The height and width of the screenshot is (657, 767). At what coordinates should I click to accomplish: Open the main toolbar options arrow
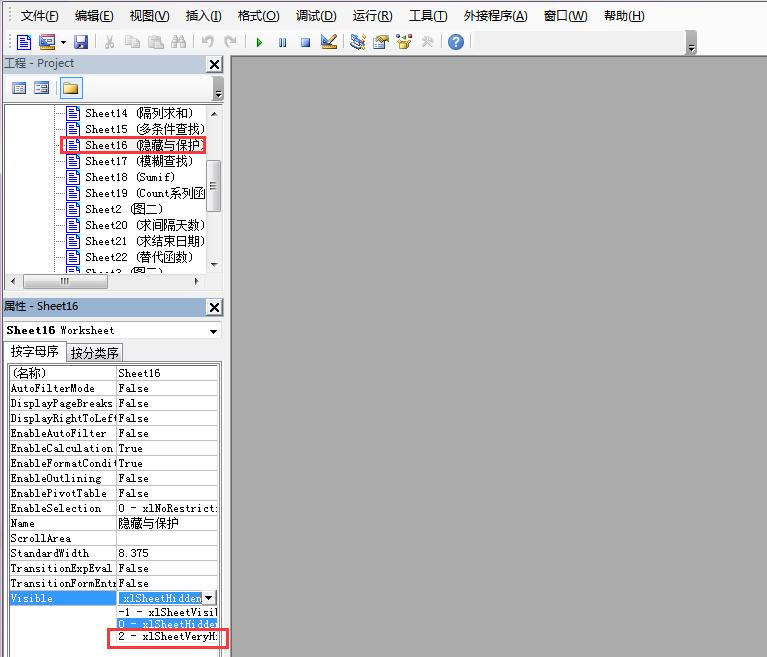pyautogui.click(x=691, y=43)
